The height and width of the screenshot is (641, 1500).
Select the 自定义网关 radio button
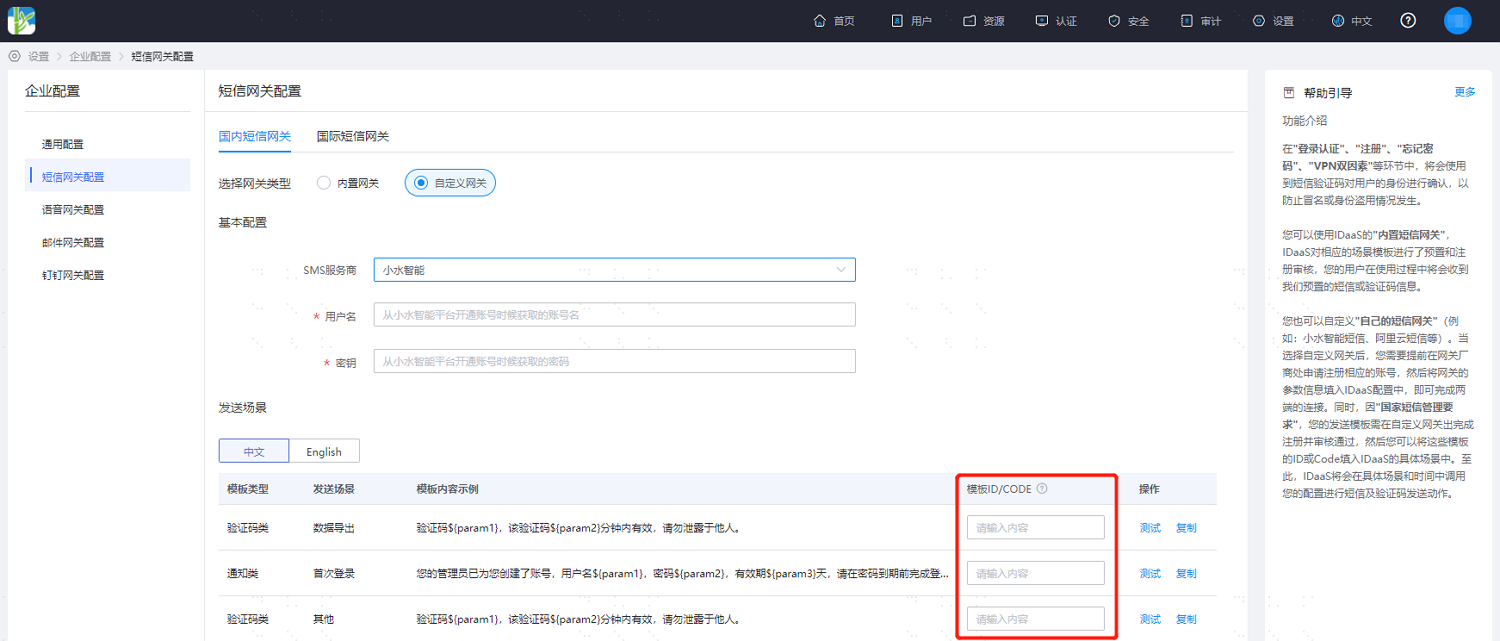tap(421, 183)
